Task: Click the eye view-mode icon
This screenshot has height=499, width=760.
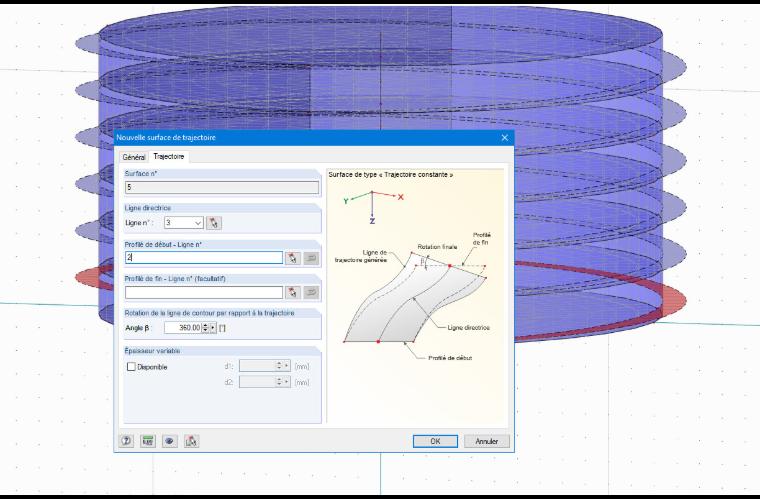Action: tap(169, 441)
